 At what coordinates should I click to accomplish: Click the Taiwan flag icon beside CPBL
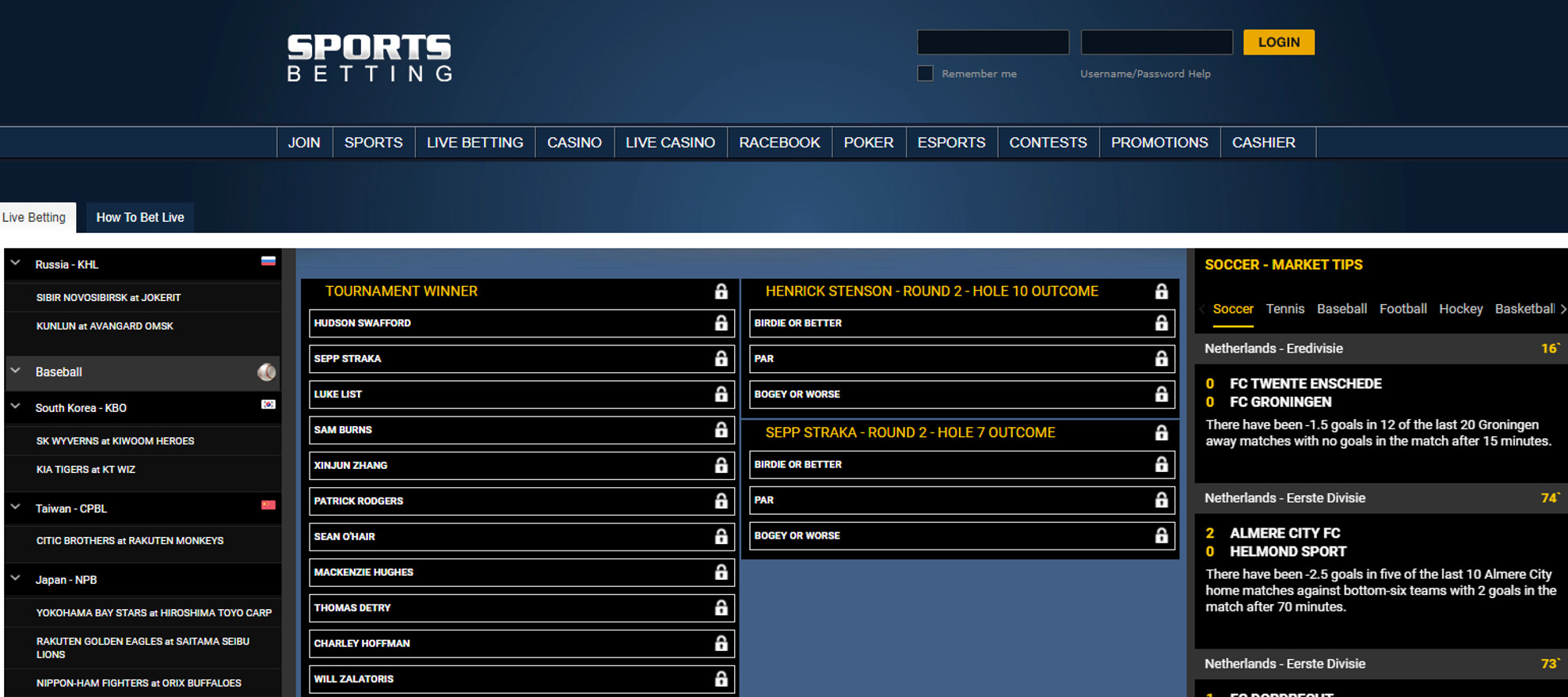tap(268, 505)
